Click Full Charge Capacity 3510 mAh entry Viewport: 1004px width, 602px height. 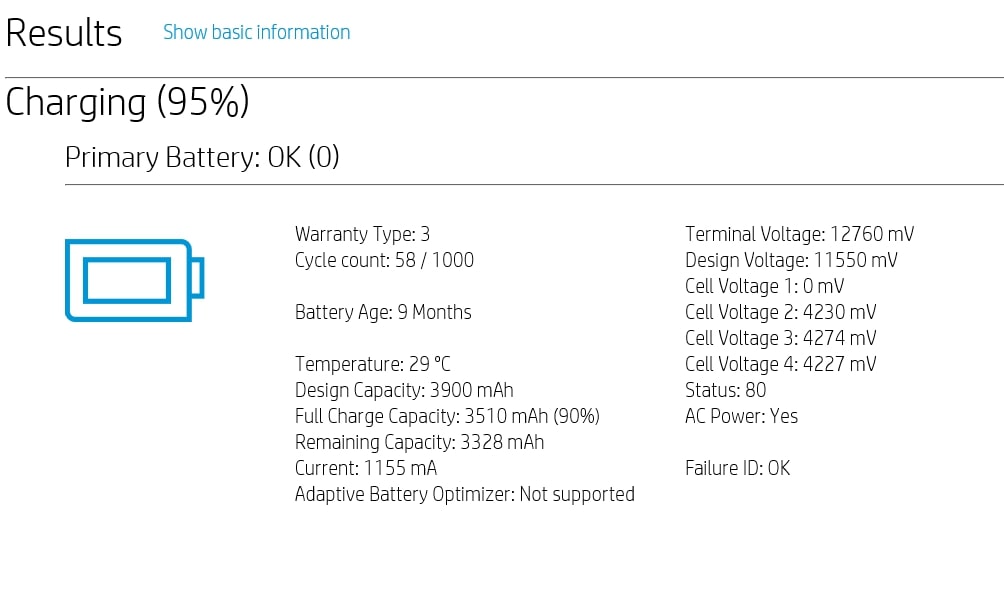pos(447,416)
